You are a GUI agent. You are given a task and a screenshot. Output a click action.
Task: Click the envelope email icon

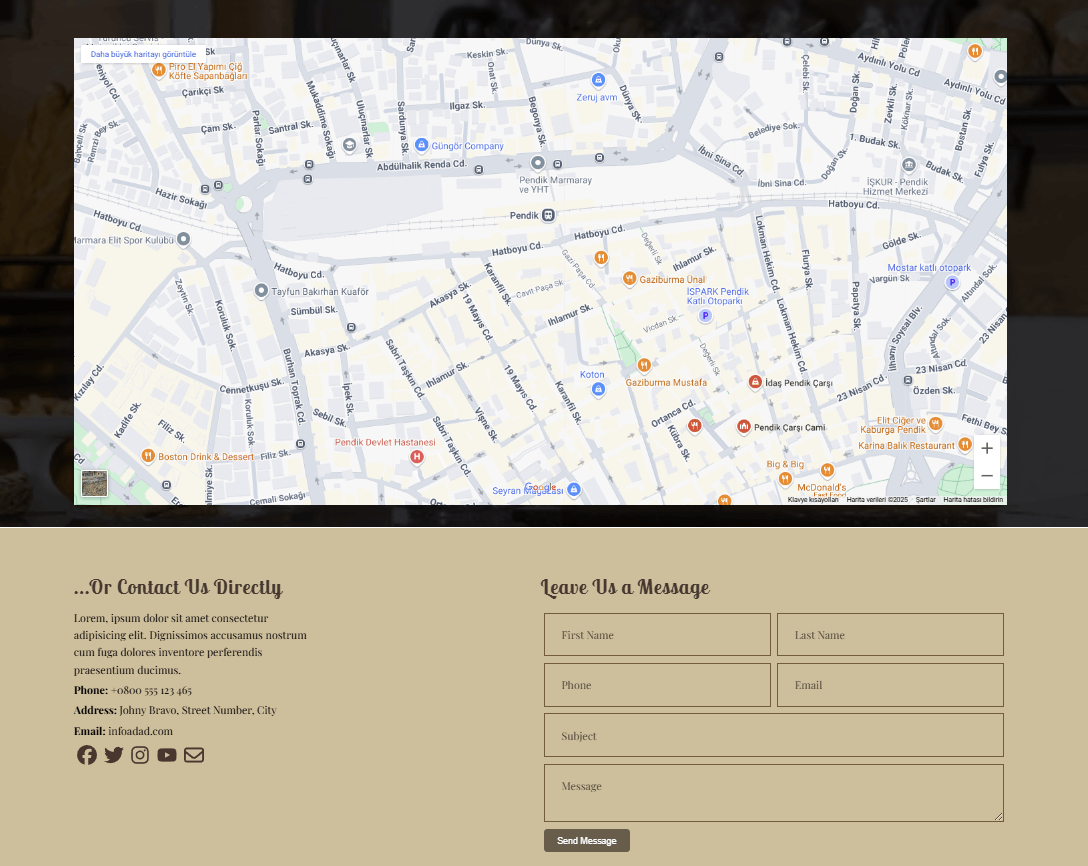click(x=194, y=755)
